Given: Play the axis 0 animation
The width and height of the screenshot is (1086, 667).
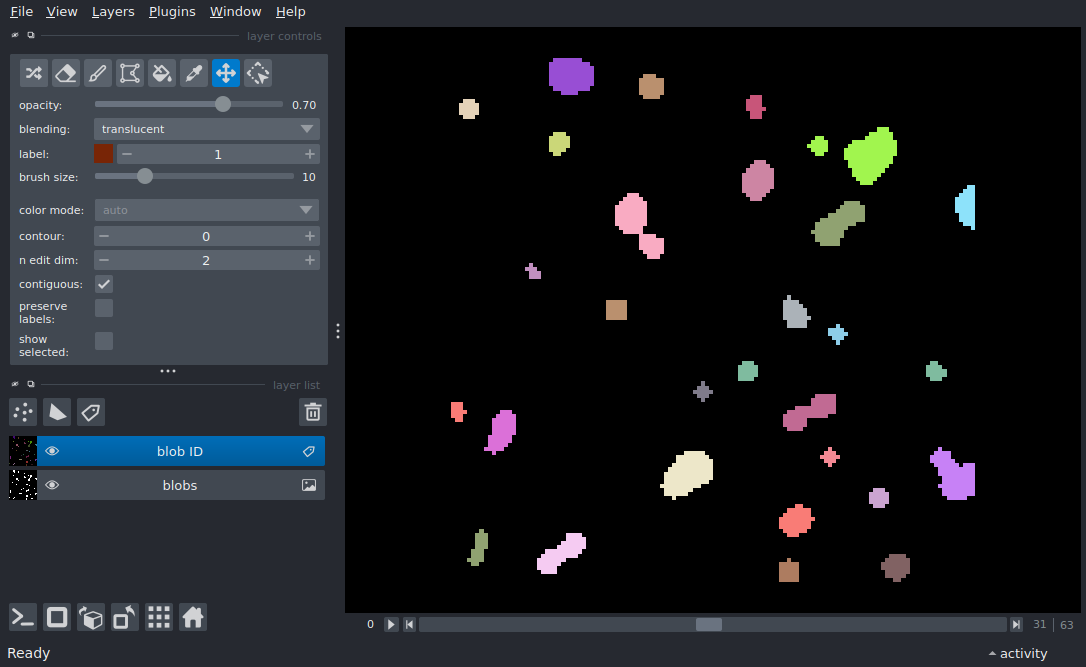Looking at the screenshot, I should point(391,625).
